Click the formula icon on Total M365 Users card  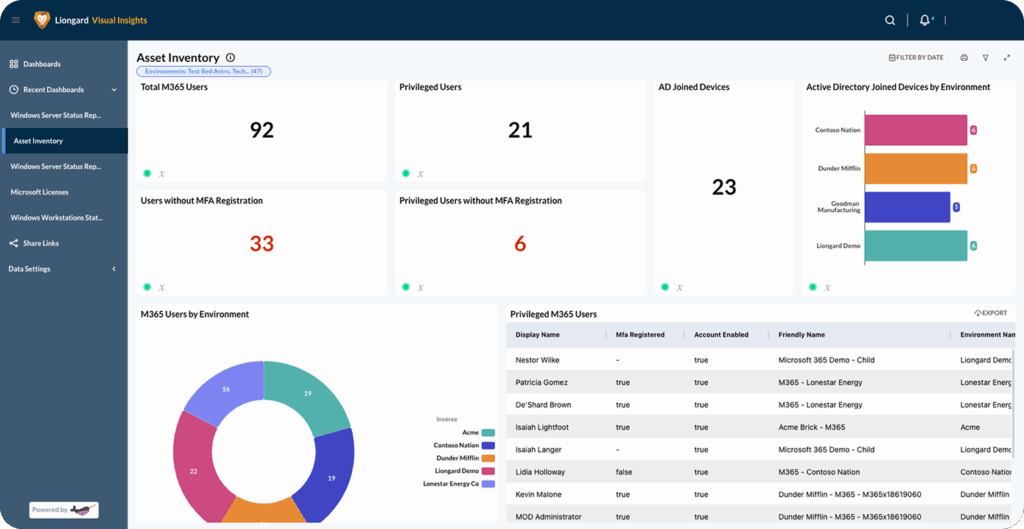point(160,174)
